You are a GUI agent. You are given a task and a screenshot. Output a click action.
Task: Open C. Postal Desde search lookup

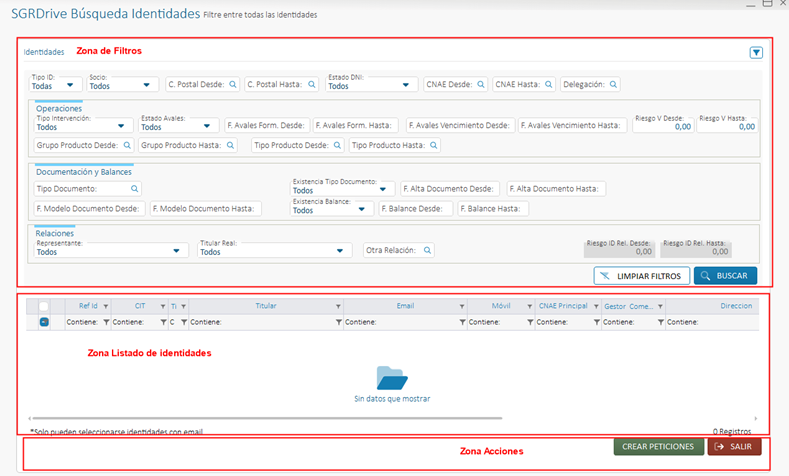[x=233, y=85]
